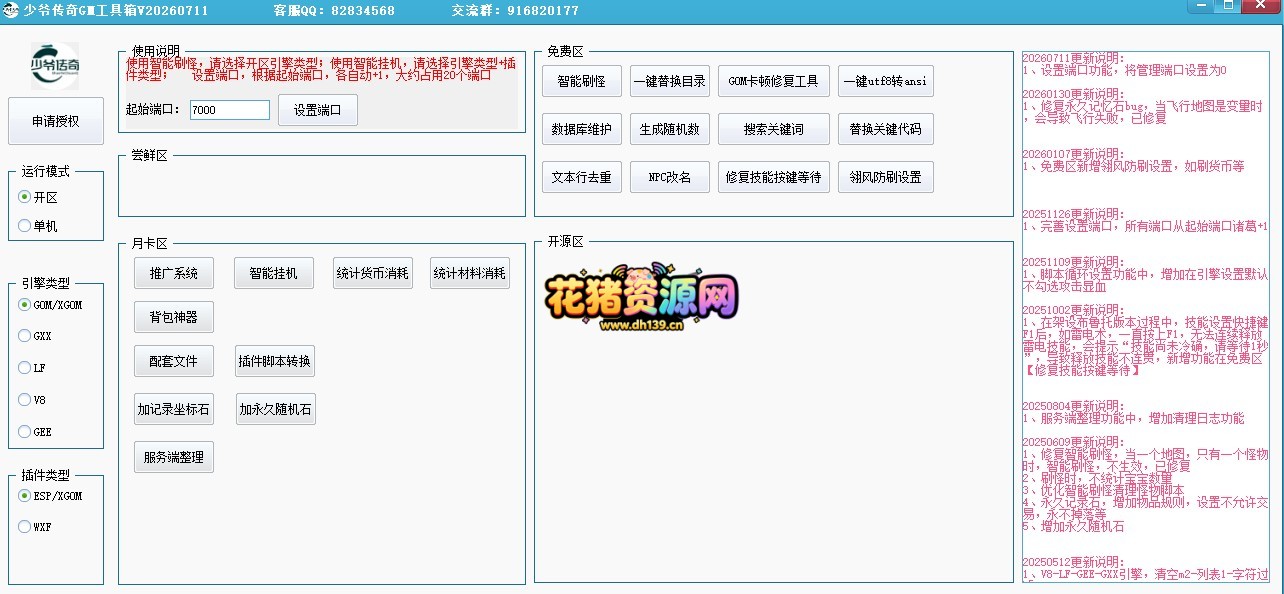
Task: Click the 设置端口 button
Action: click(x=318, y=110)
